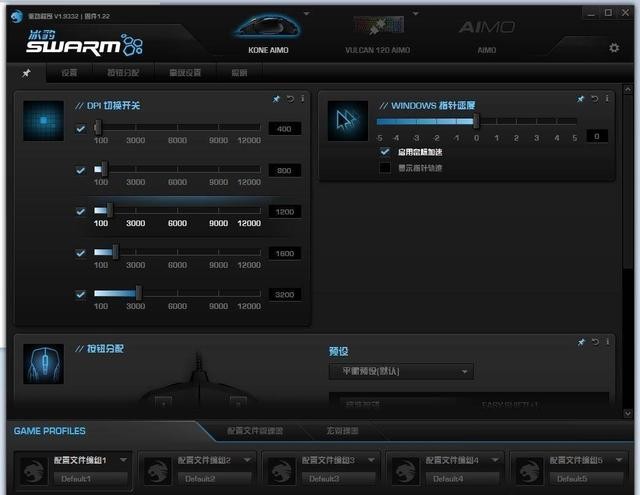Viewport: 640px width, 495px height.
Task: Click the 400 DPI value field
Action: [284, 129]
